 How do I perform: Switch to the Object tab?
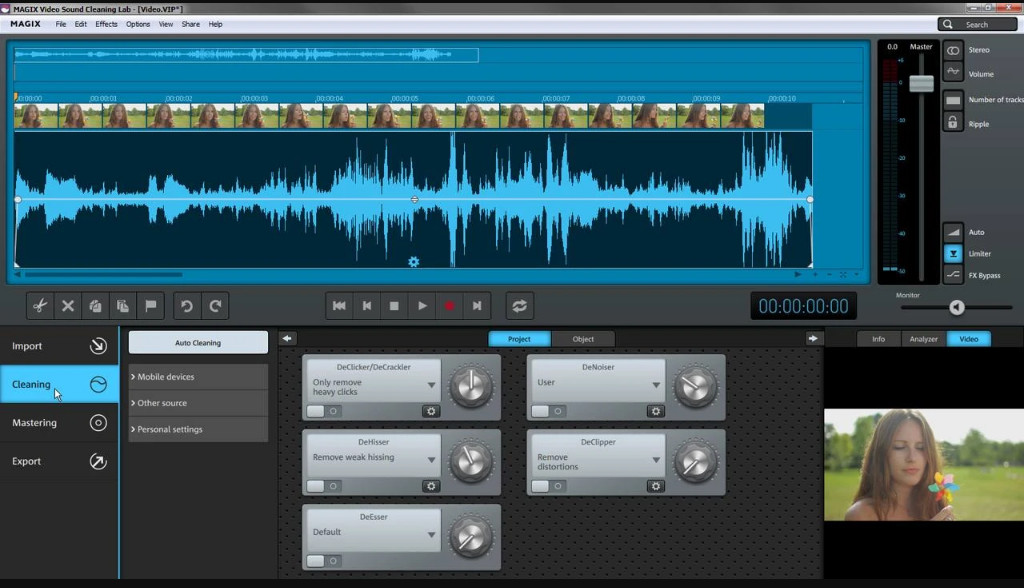583,339
